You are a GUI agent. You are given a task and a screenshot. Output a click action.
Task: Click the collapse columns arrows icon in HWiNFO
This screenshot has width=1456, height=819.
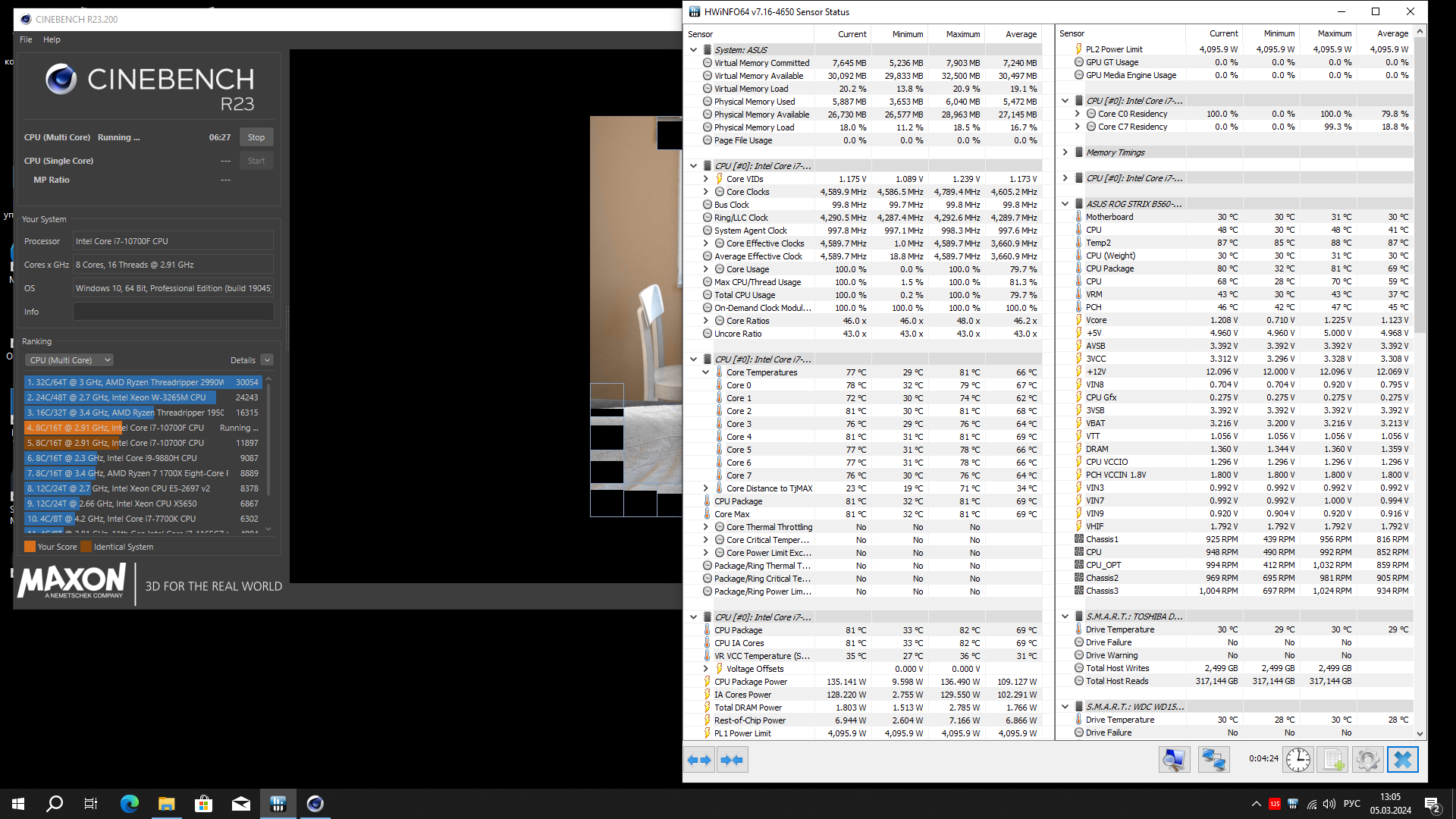point(732,760)
